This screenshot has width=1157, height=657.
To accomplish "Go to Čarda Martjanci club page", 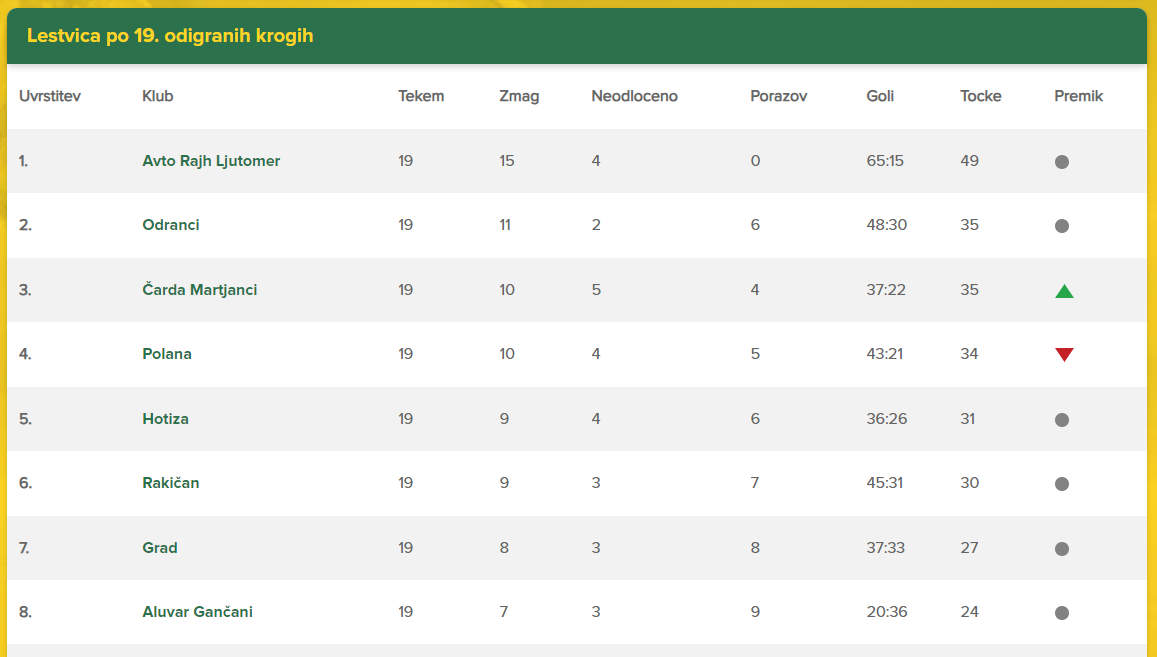I will 199,289.
